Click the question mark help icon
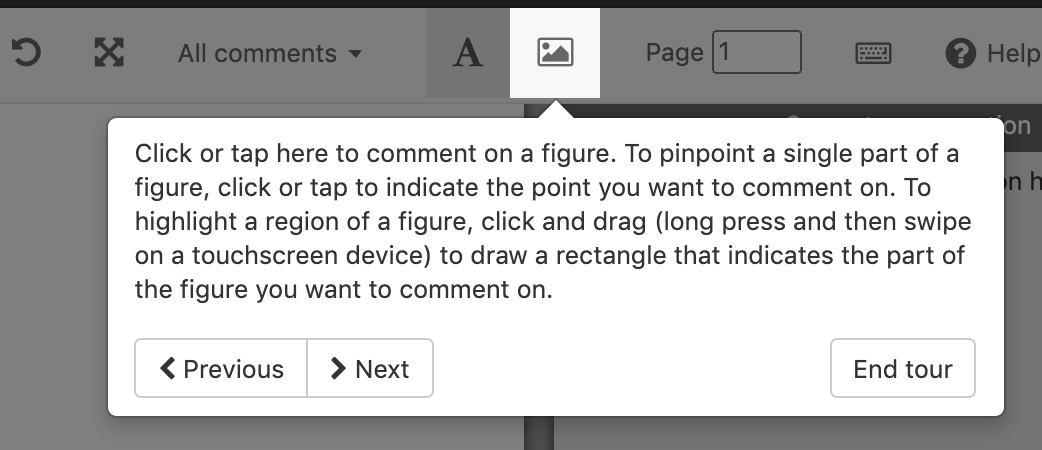This screenshot has height=450, width=1042. tap(960, 53)
